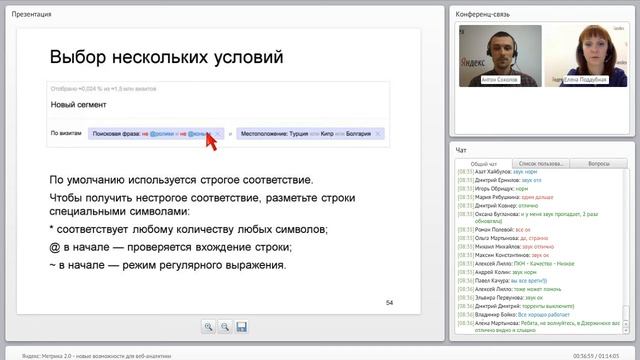Select Антон Соколов's video feed
Viewport: 640px width, 360px height.
pos(500,56)
